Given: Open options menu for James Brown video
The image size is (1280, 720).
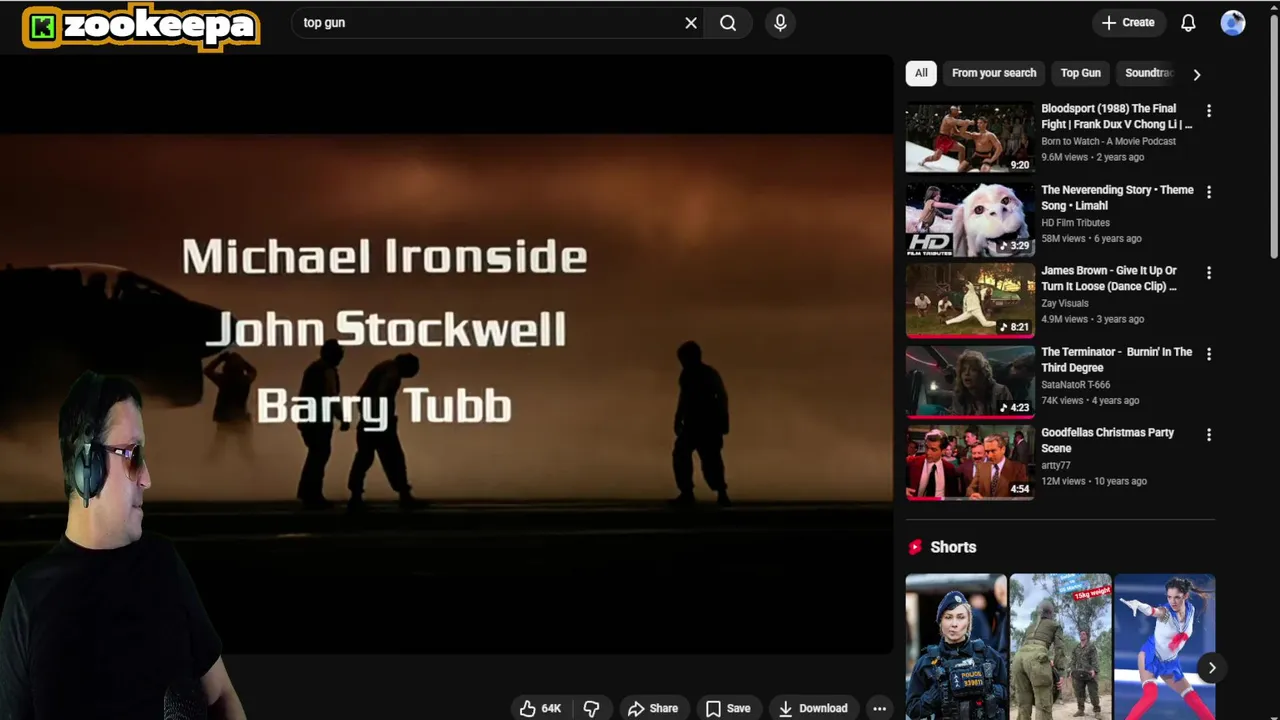Looking at the screenshot, I should point(1208,273).
